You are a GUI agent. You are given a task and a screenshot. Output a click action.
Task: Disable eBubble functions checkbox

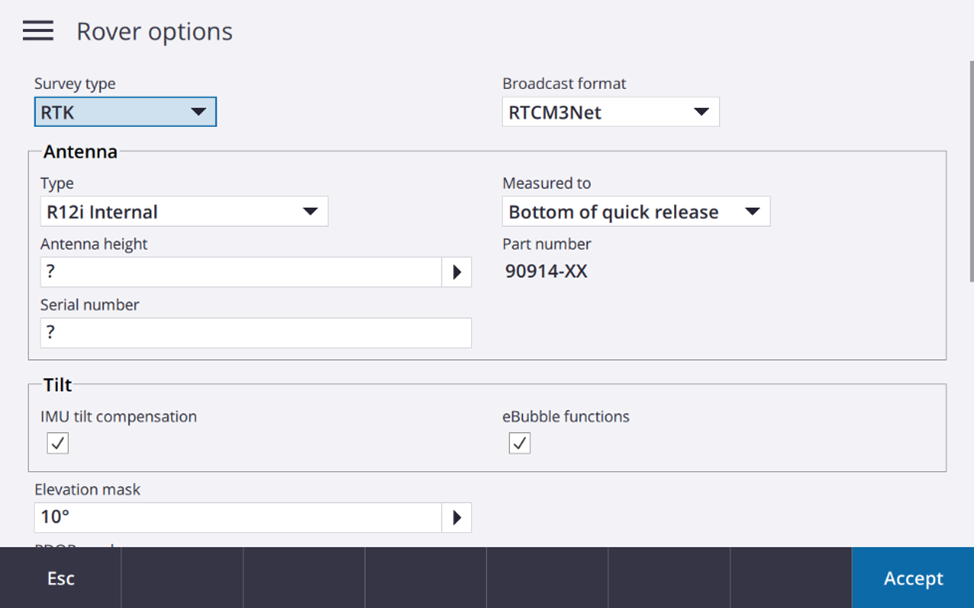tap(519, 443)
